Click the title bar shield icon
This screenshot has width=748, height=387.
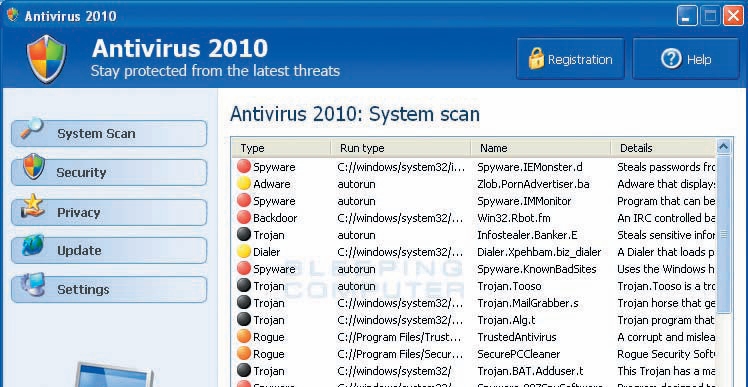tap(12, 15)
